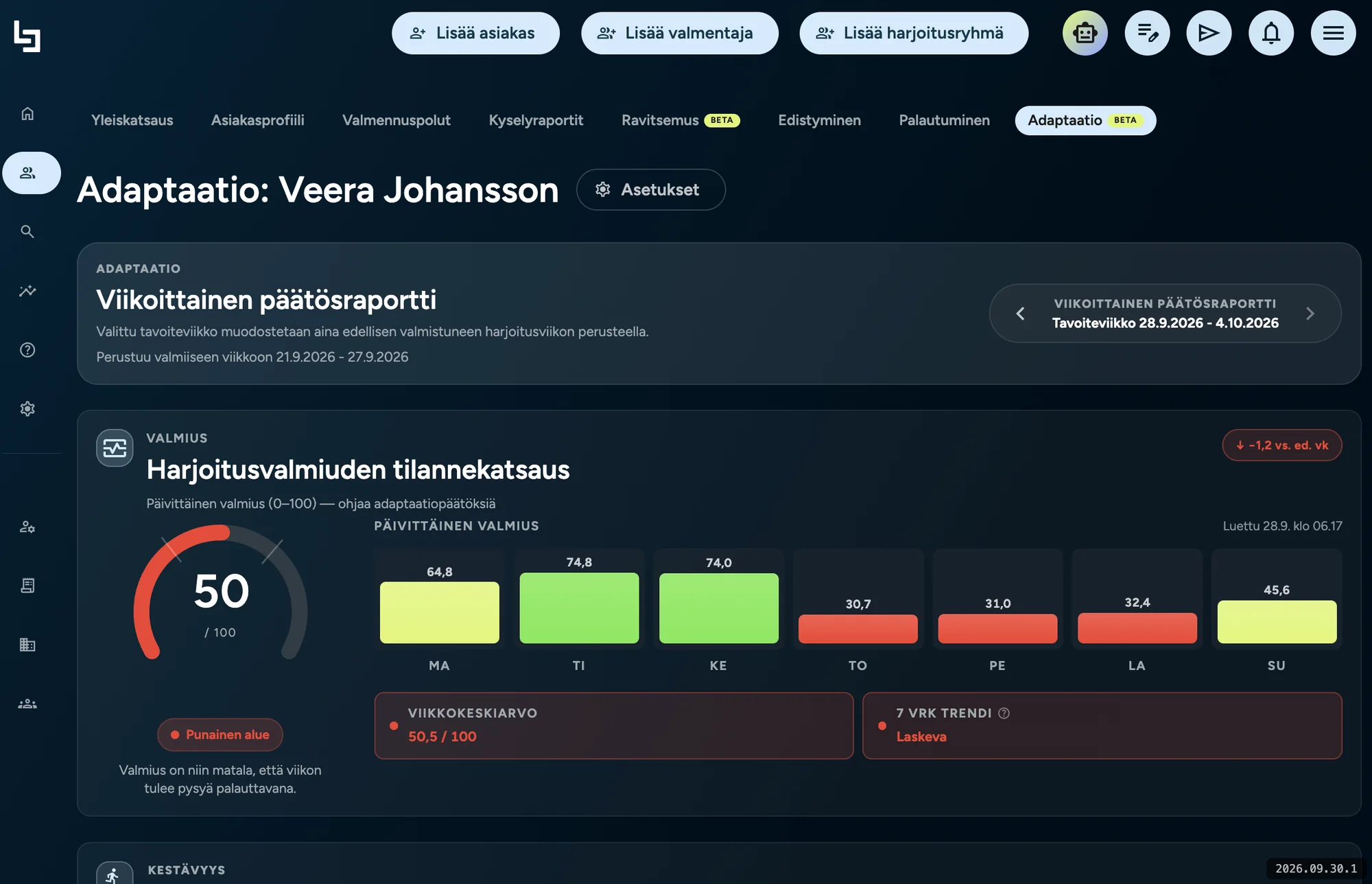
Task: Open the Ravitsemus beta tab
Action: (x=681, y=120)
